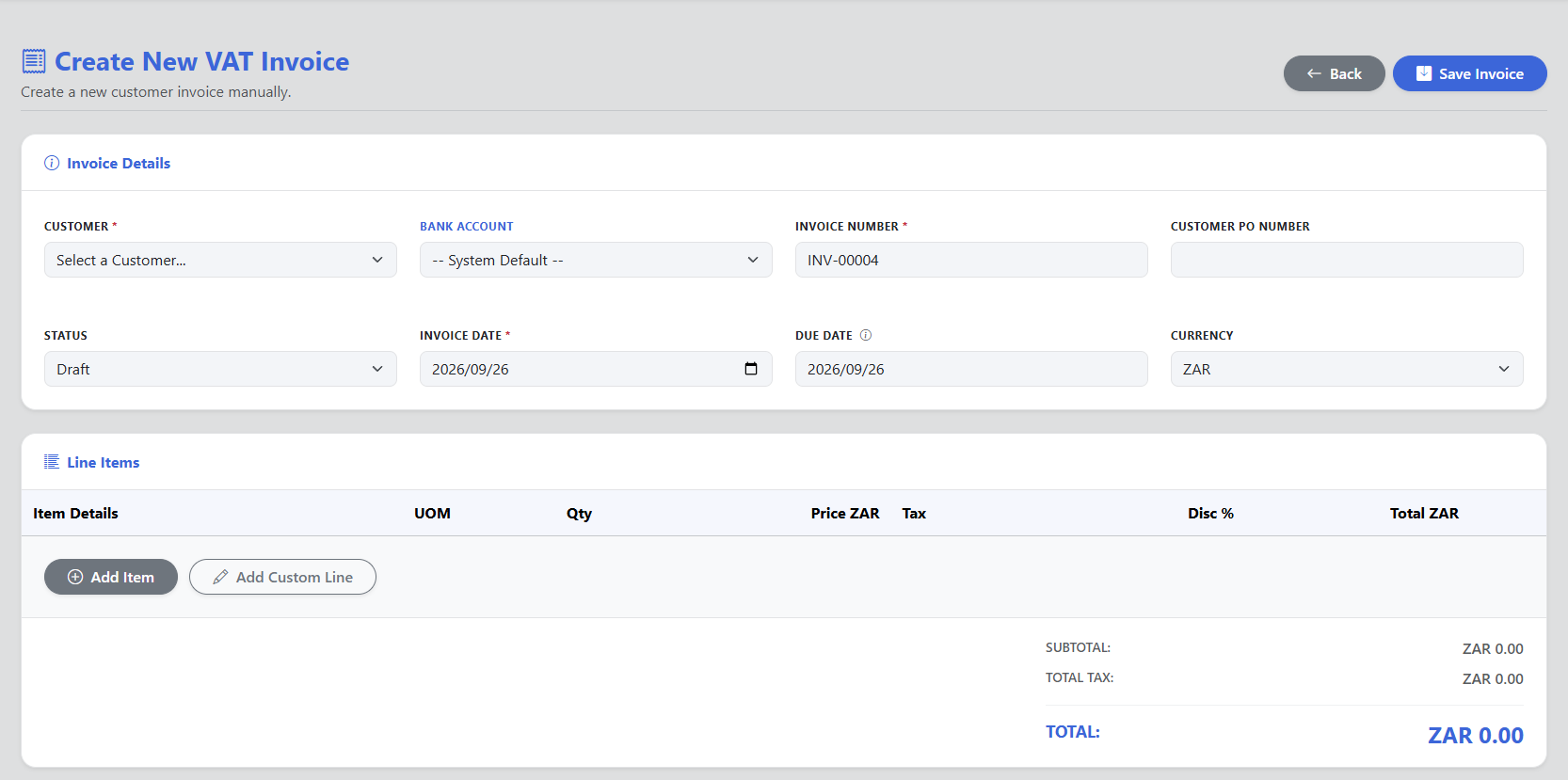Click the list icon next to Line Items
Viewport: 1568px width, 780px height.
(52, 462)
